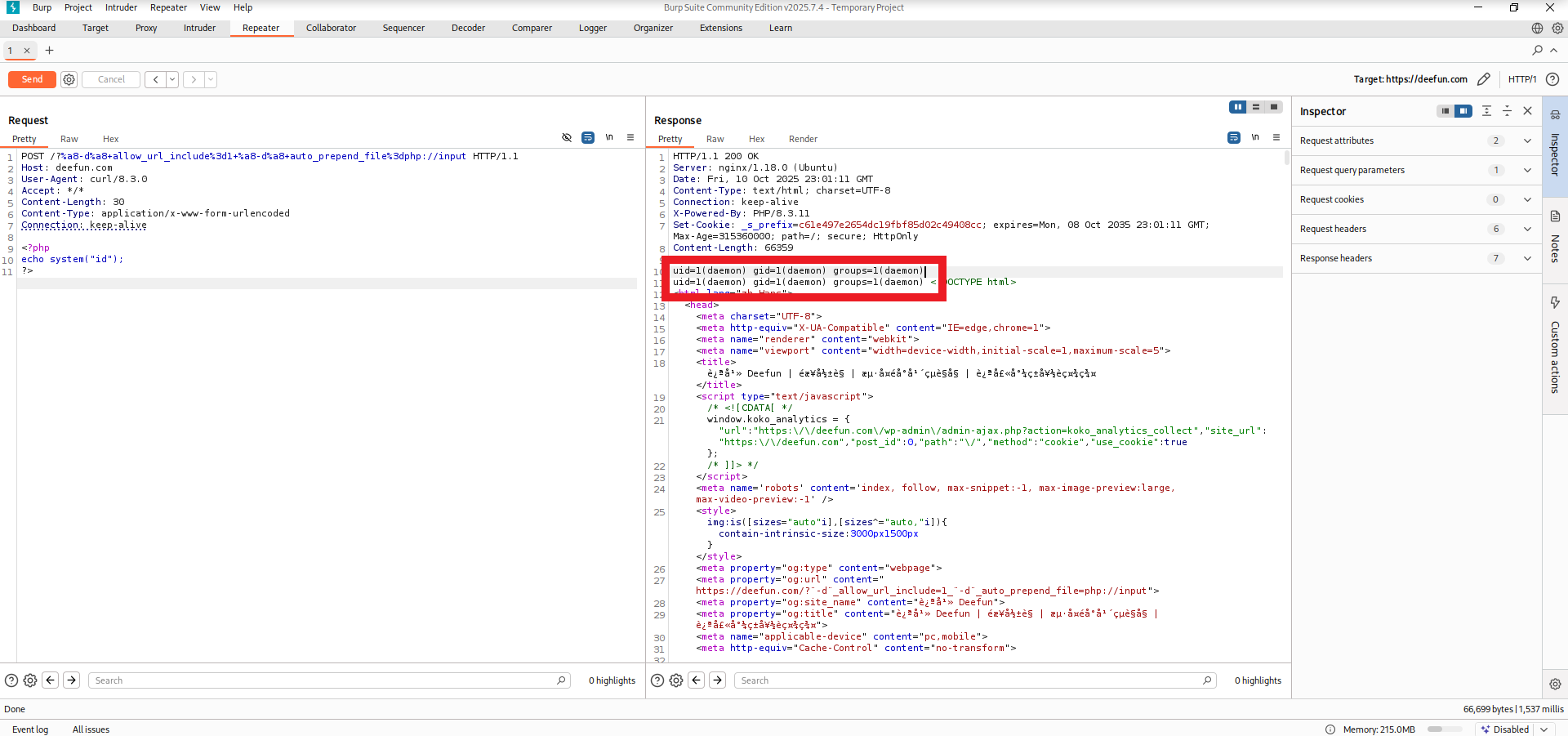Close the Inspector panel
1568x736 pixels.
pyautogui.click(x=1528, y=111)
